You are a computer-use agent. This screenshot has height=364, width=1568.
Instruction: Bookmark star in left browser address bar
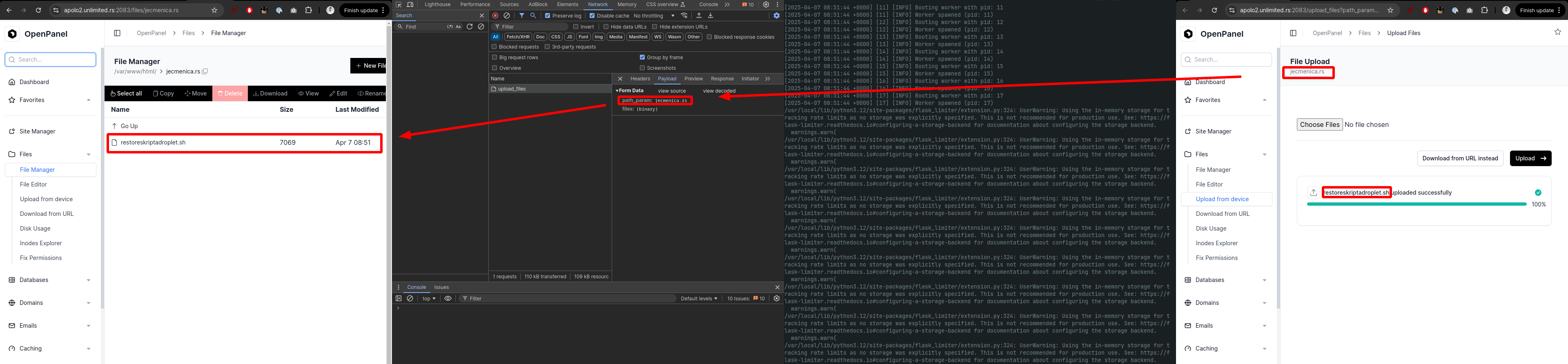(214, 10)
